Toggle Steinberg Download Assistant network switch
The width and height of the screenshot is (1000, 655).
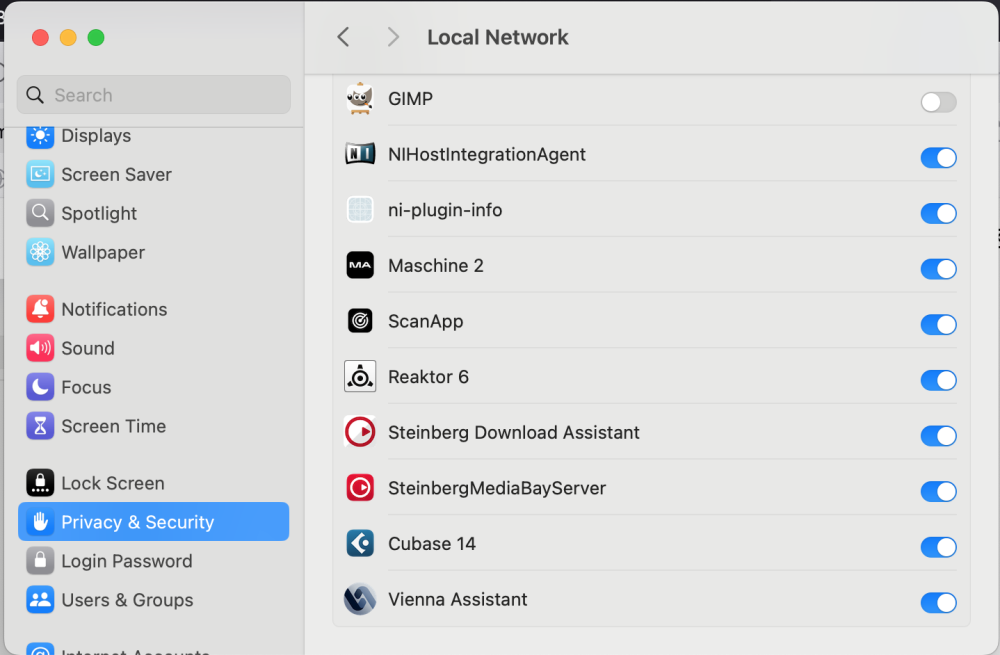click(x=938, y=436)
